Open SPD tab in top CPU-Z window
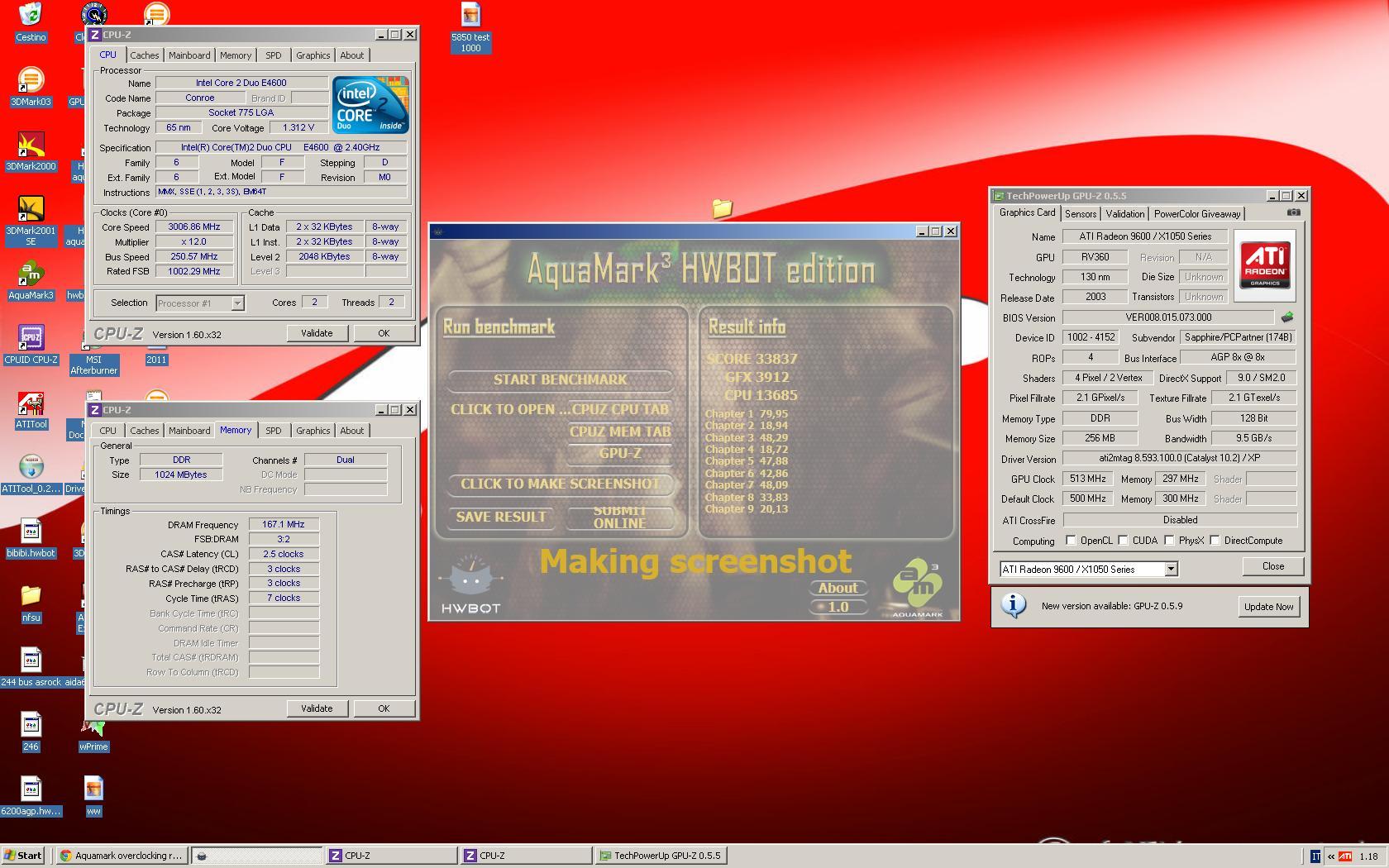 (273, 55)
